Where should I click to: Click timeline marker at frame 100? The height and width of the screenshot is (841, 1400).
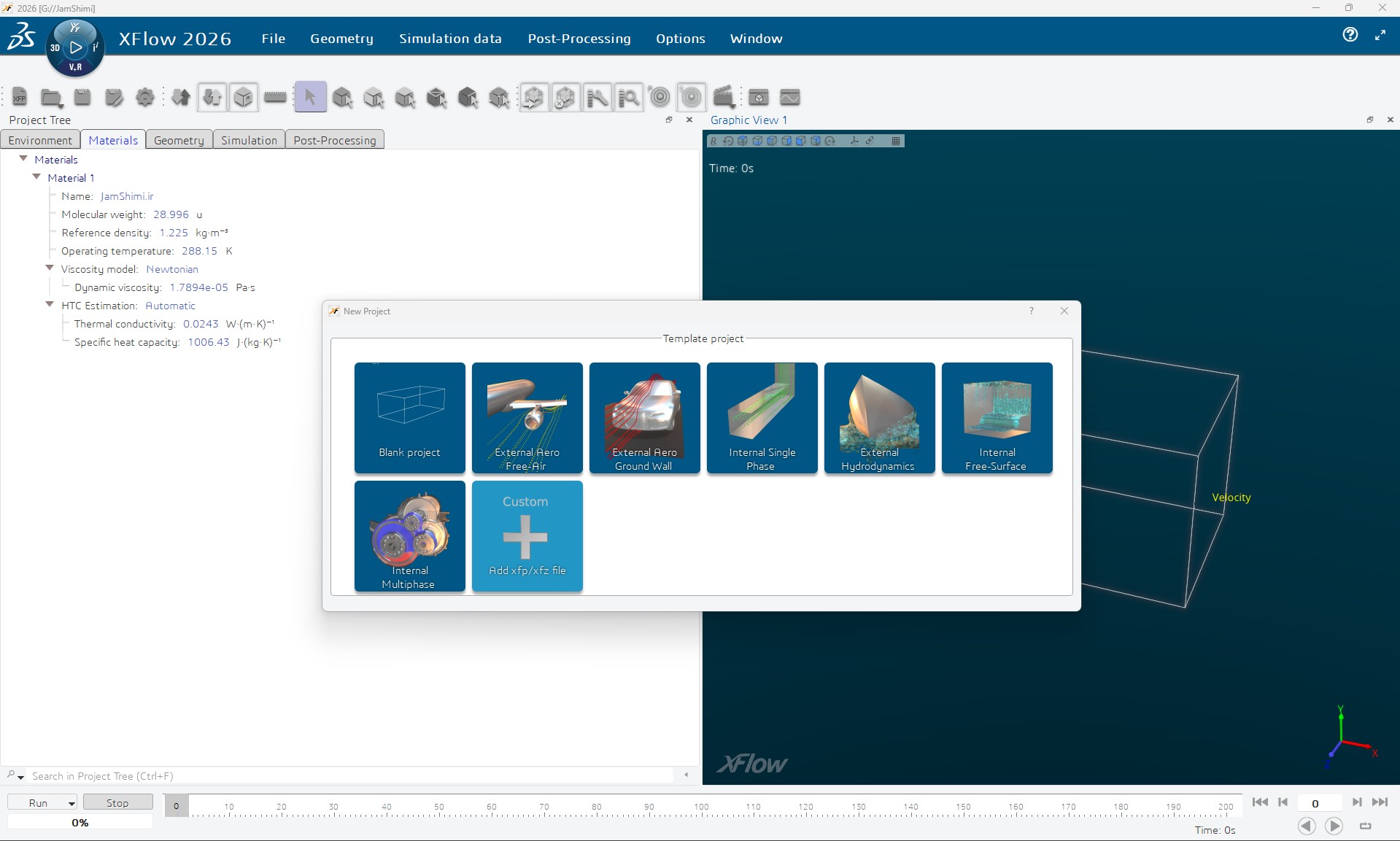[x=702, y=807]
